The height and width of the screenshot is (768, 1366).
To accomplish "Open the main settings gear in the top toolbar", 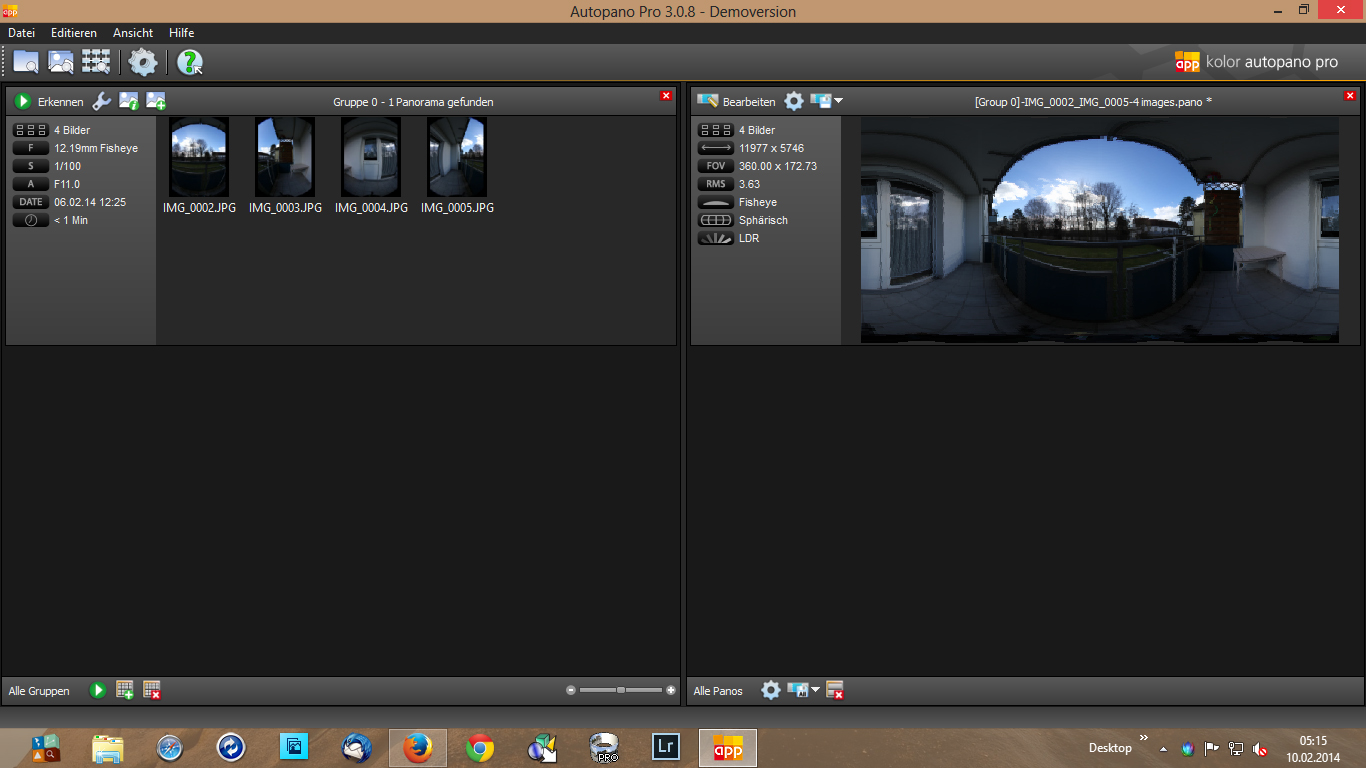I will [143, 62].
